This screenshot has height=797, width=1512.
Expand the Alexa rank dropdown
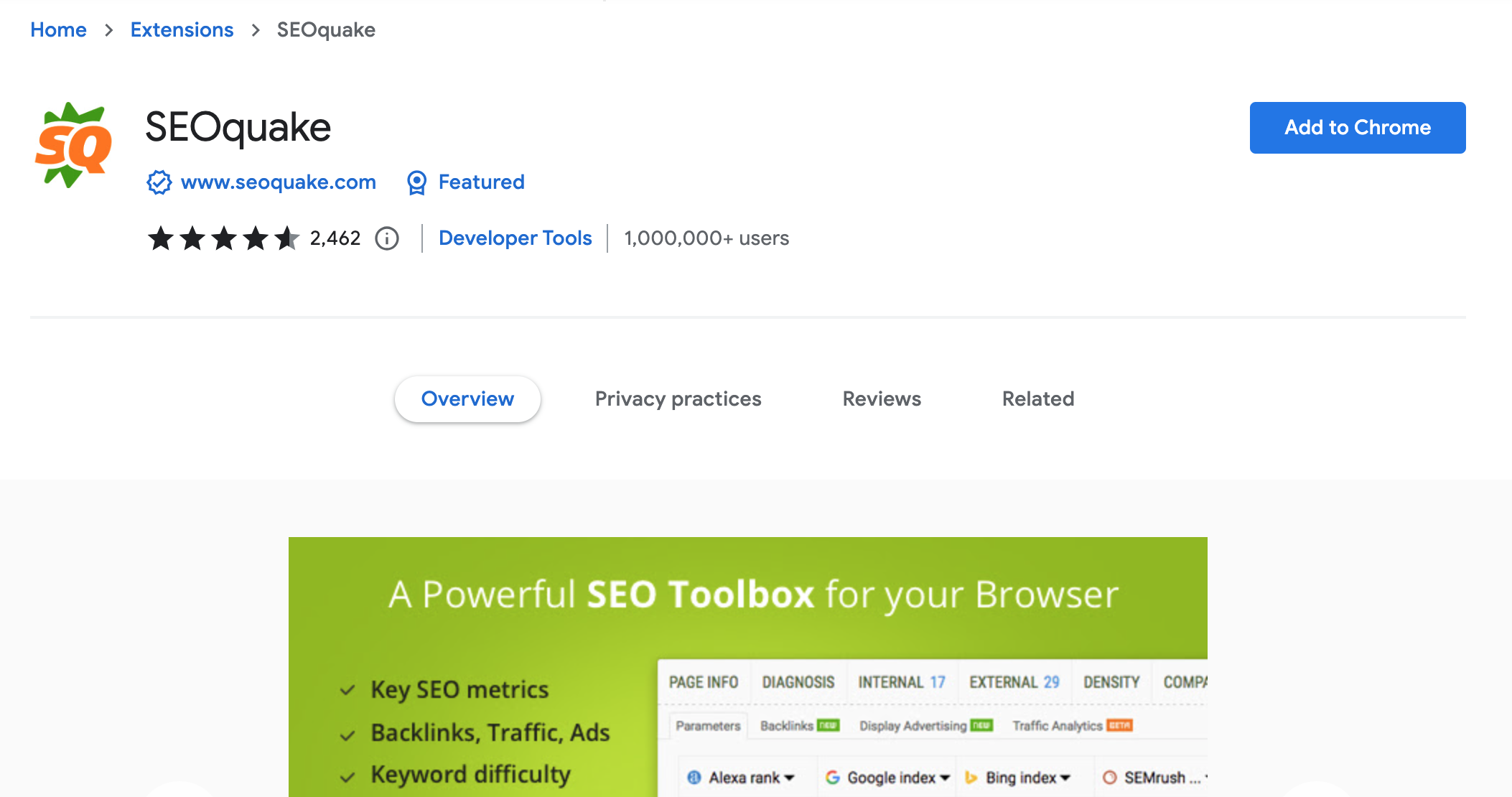click(x=791, y=777)
